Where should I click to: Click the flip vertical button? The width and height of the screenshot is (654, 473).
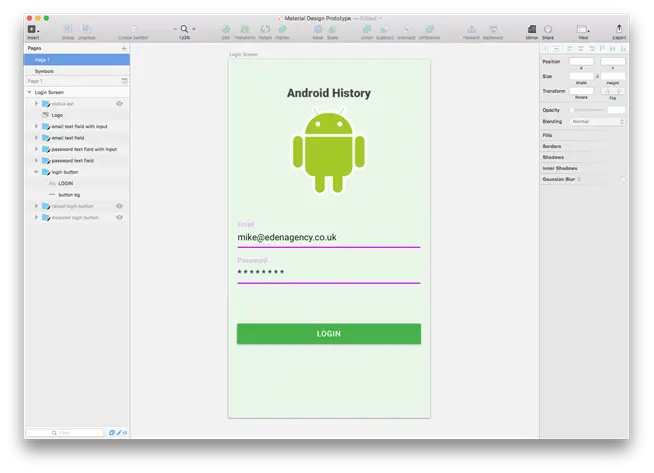(x=619, y=91)
